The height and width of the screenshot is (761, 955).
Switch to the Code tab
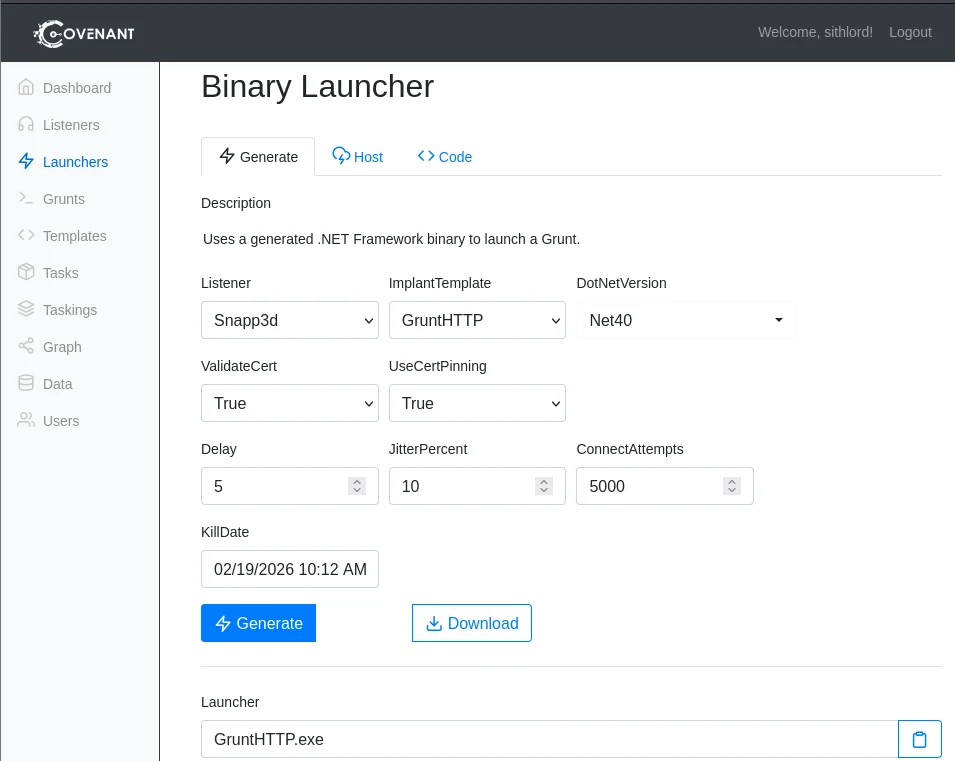pyautogui.click(x=444, y=157)
